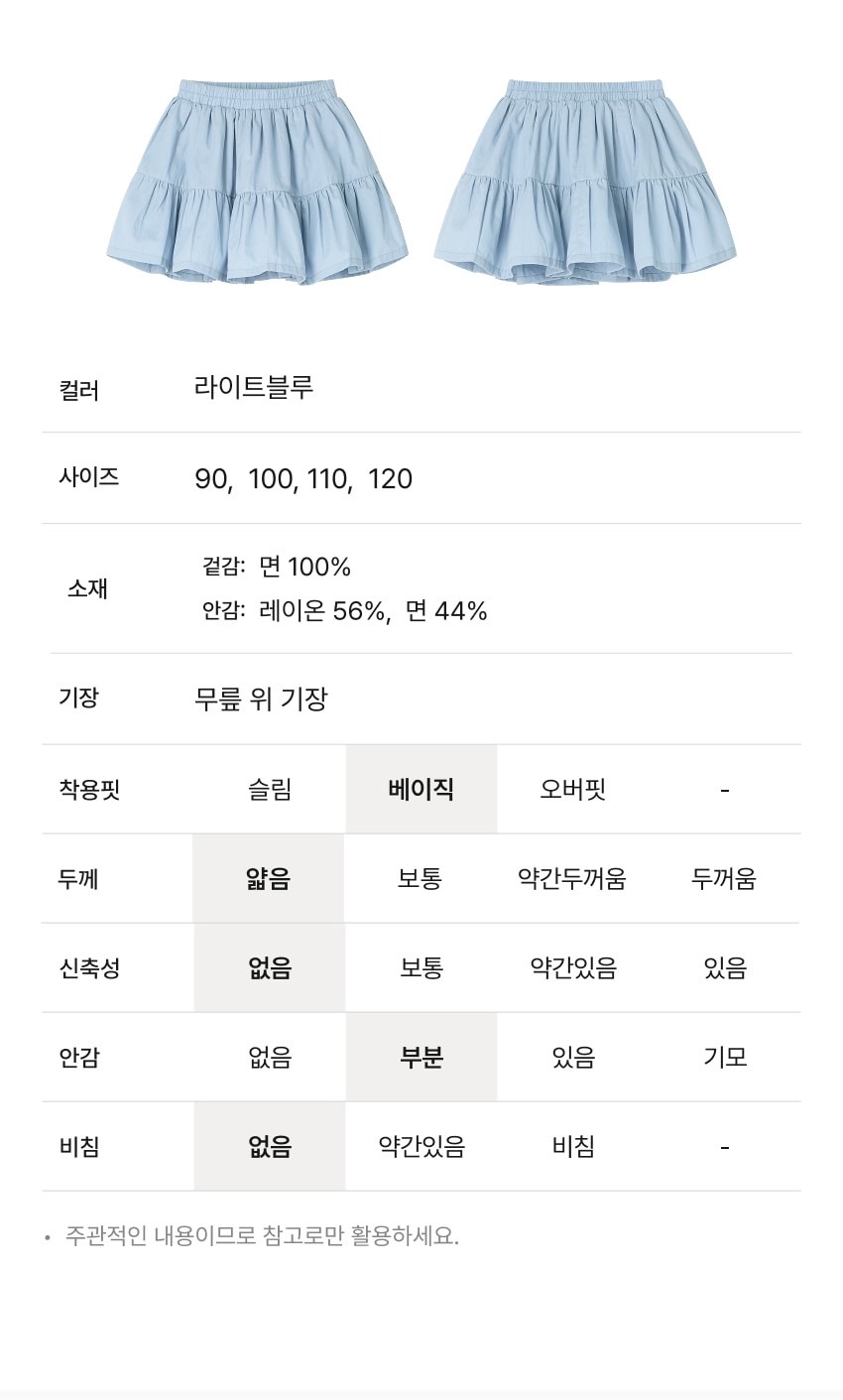Pick 두꺼움 in the 두께 row
Image resolution: width=843 pixels, height=1400 pixels.
point(724,879)
